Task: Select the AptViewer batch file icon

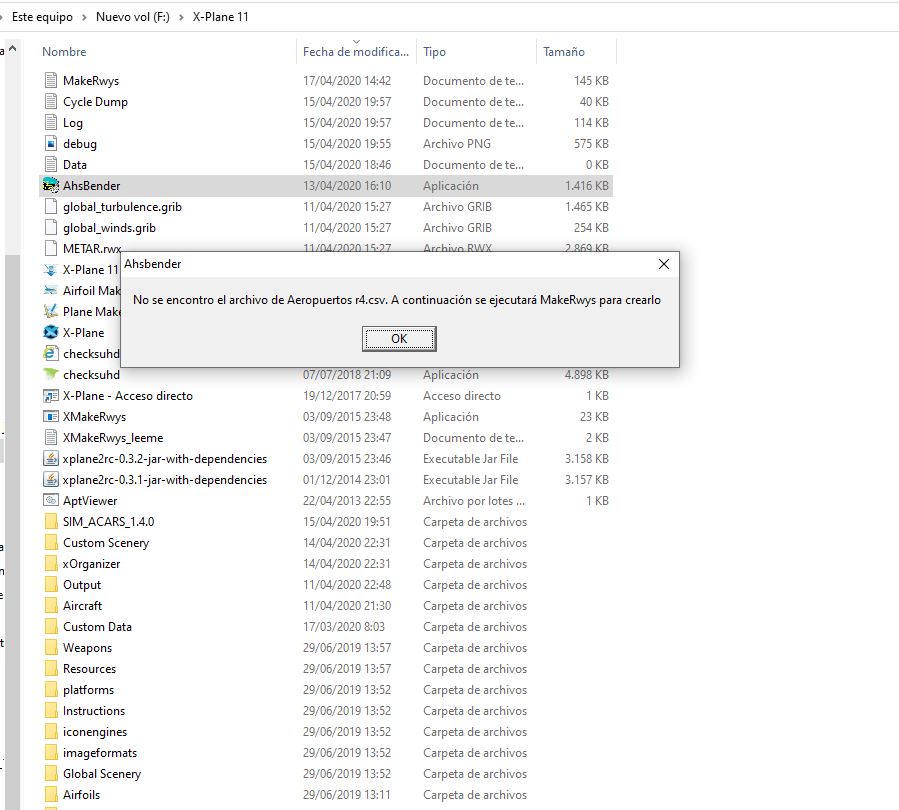Action: (x=51, y=501)
